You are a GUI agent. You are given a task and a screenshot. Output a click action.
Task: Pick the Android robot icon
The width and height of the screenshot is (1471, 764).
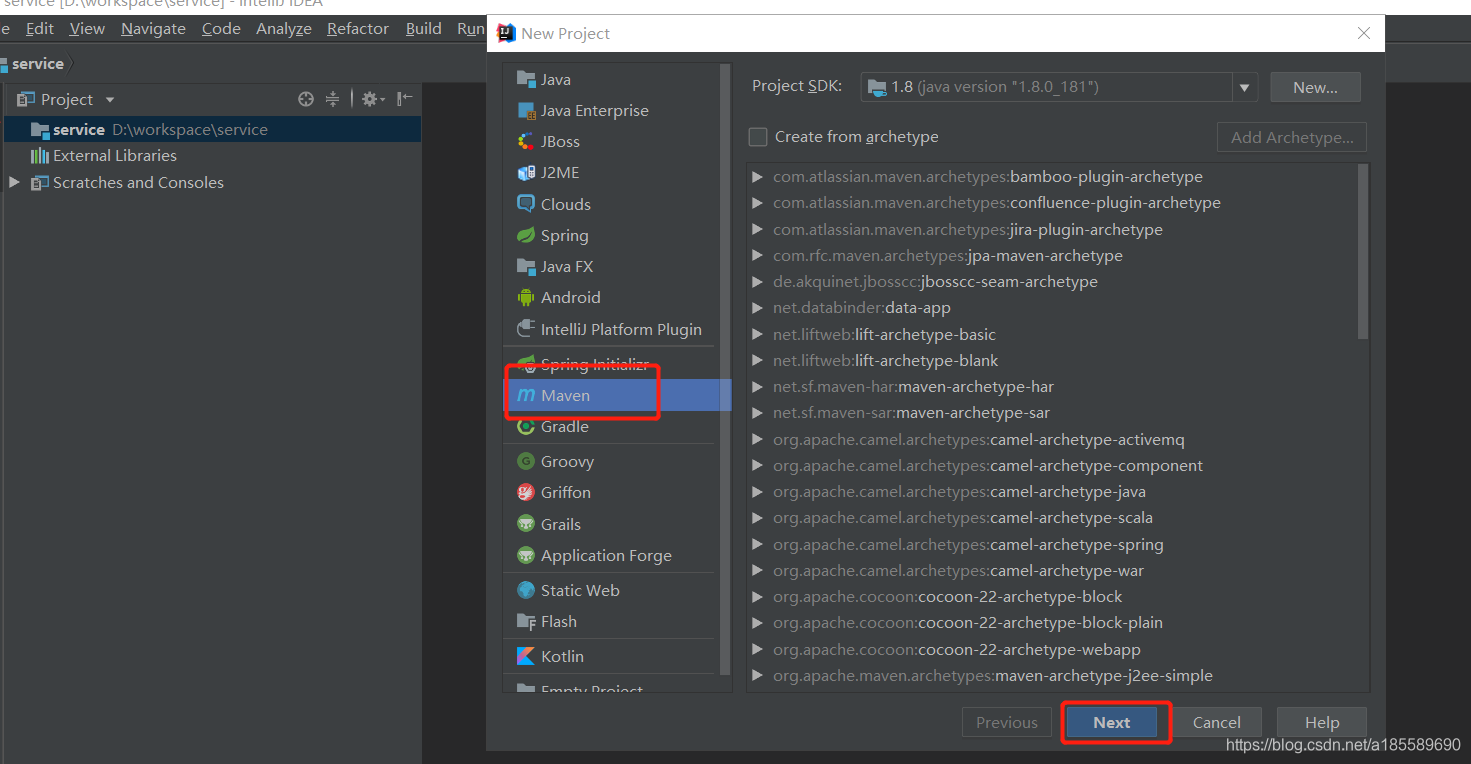(x=526, y=297)
